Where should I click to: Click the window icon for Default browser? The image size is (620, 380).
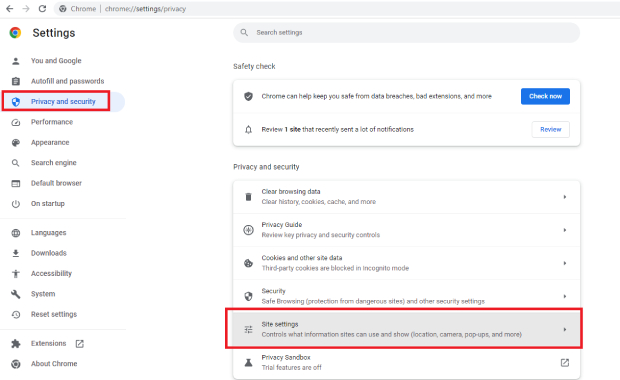[15, 183]
